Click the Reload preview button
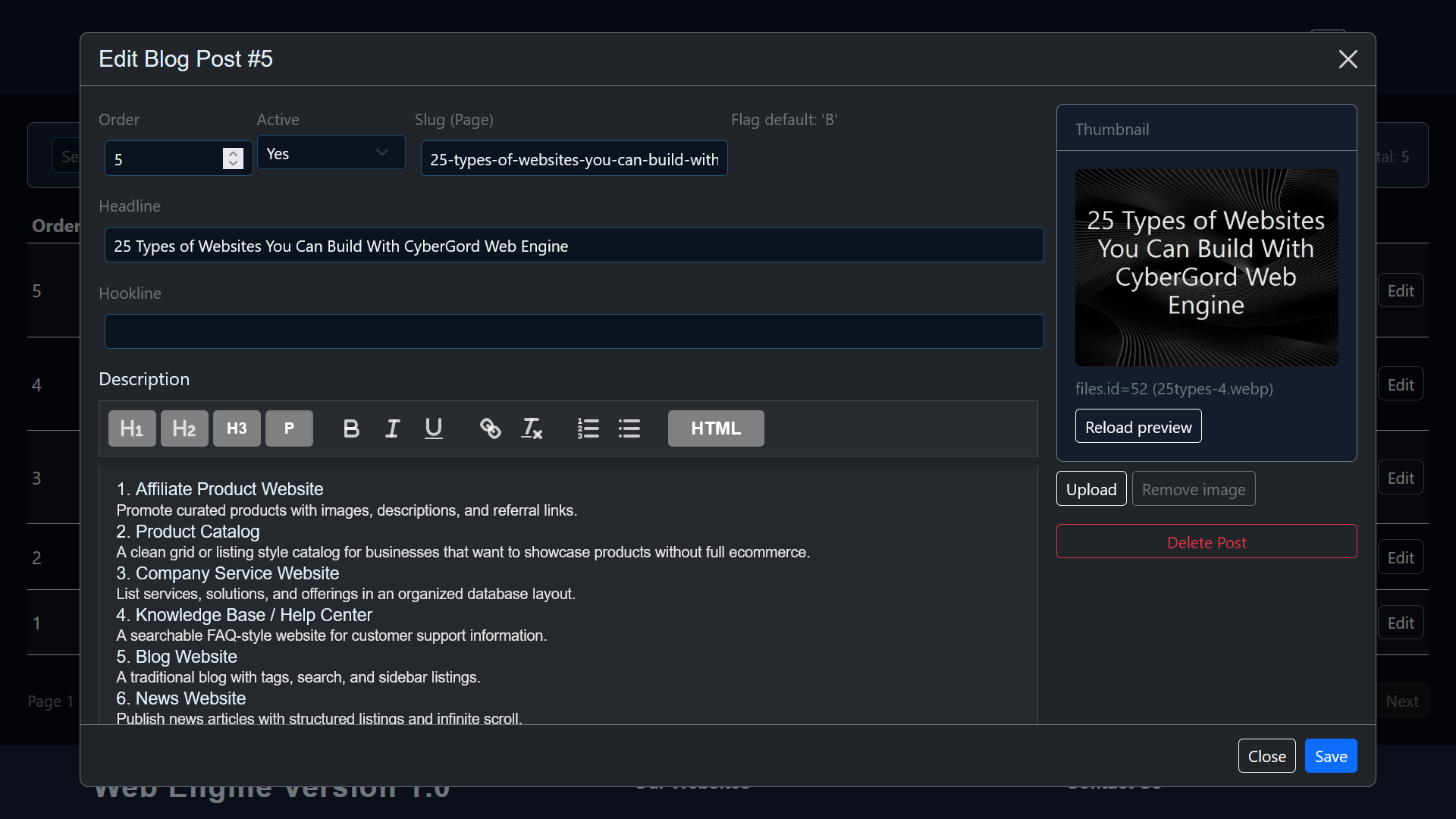The height and width of the screenshot is (819, 1456). (x=1138, y=426)
